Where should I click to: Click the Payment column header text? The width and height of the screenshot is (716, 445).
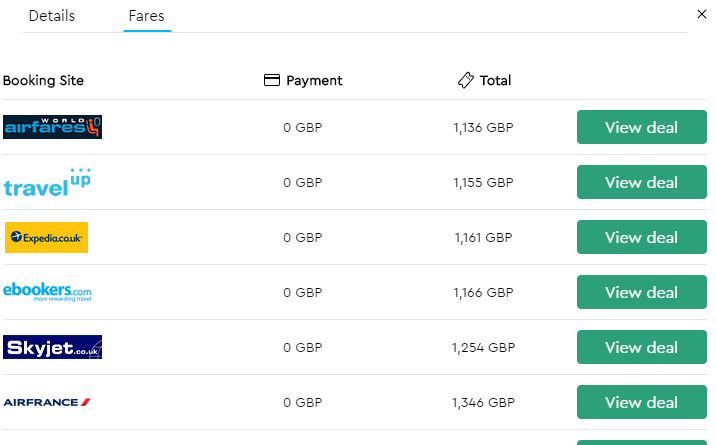pos(314,80)
